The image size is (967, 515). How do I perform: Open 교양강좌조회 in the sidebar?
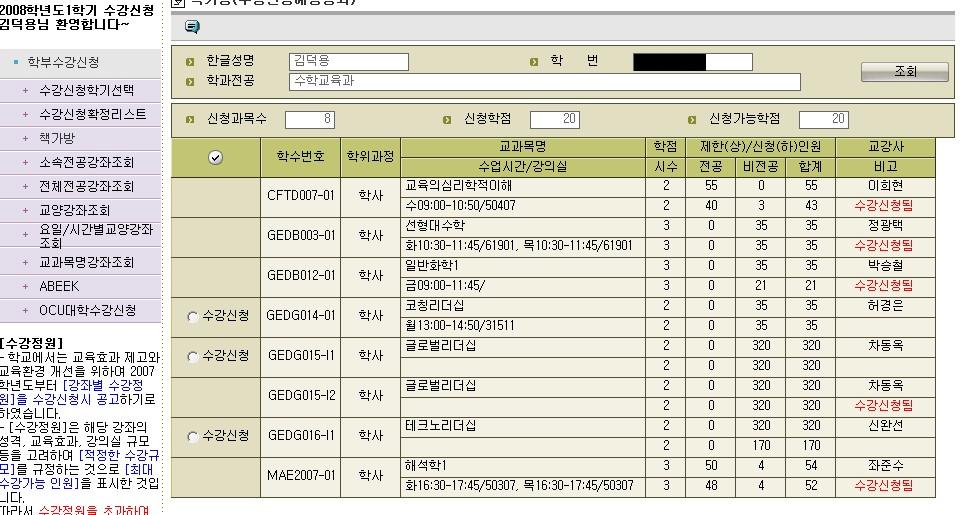[75, 210]
